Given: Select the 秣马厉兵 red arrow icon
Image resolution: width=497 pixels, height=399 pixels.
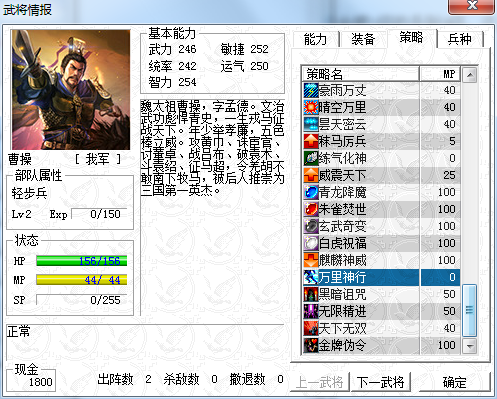Looking at the screenshot, I should [311, 141].
